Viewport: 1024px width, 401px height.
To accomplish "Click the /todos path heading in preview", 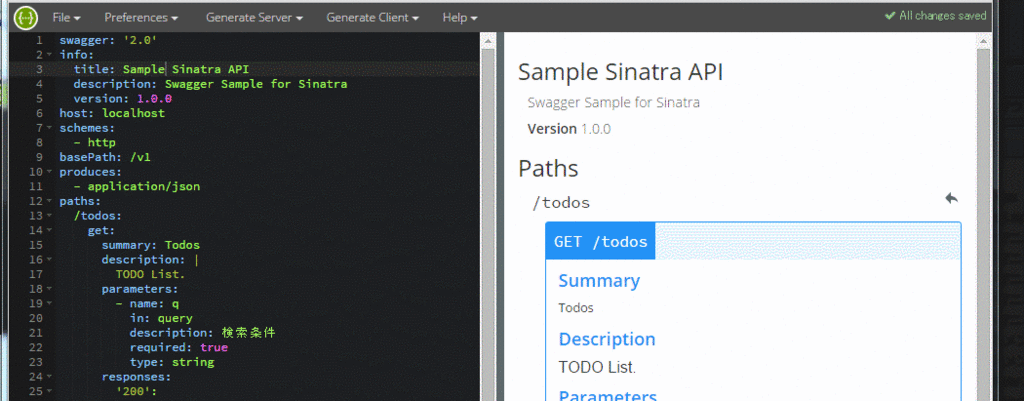I will (561, 202).
